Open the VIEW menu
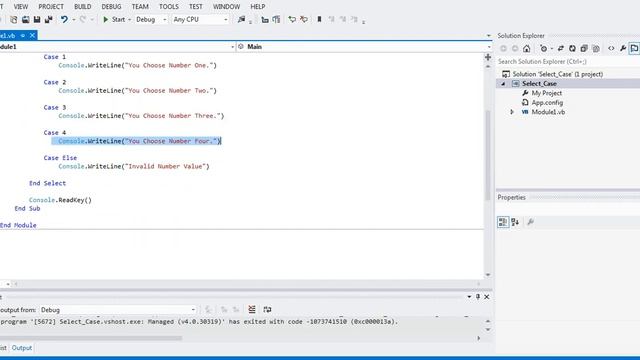Image resolution: width=640 pixels, height=360 pixels. tap(21, 7)
